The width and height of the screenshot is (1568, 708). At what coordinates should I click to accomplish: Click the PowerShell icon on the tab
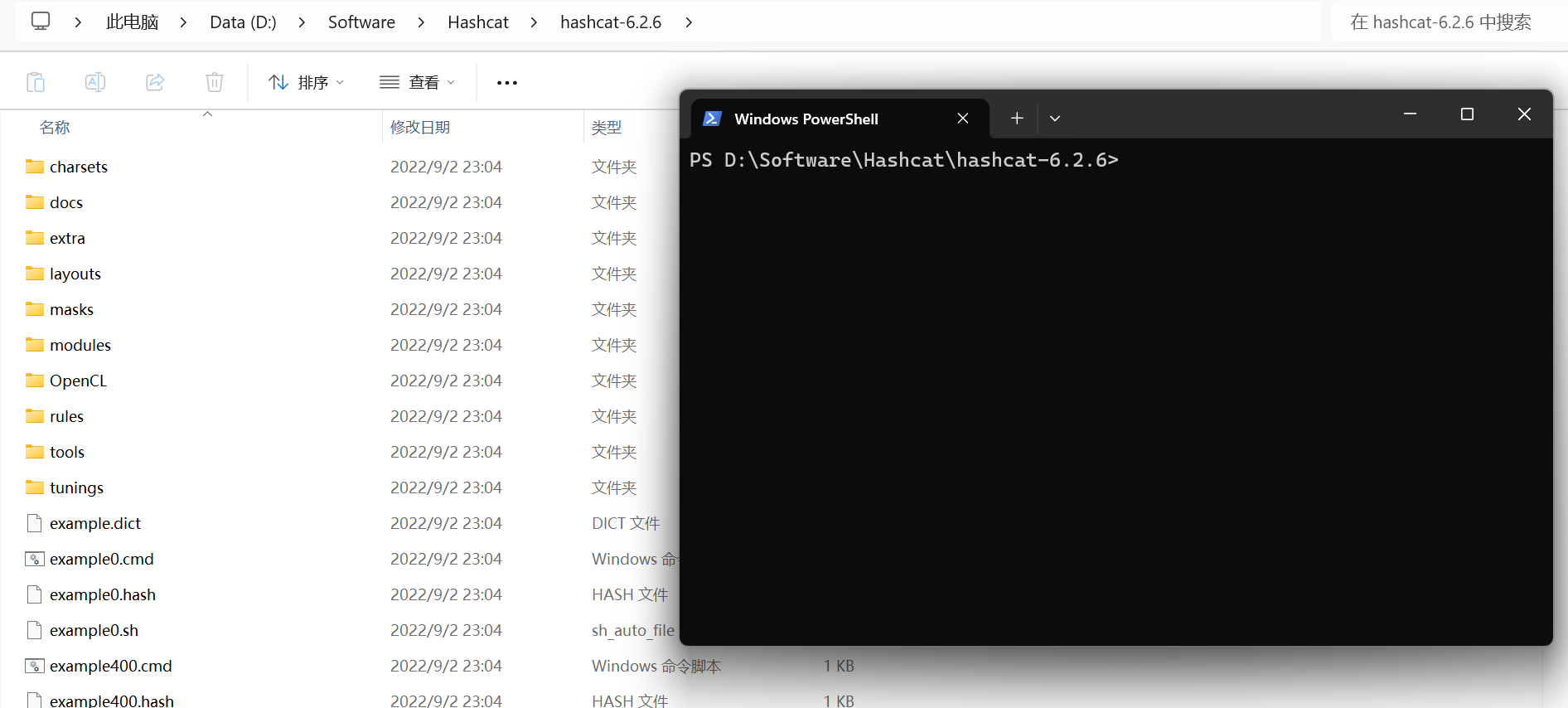712,119
